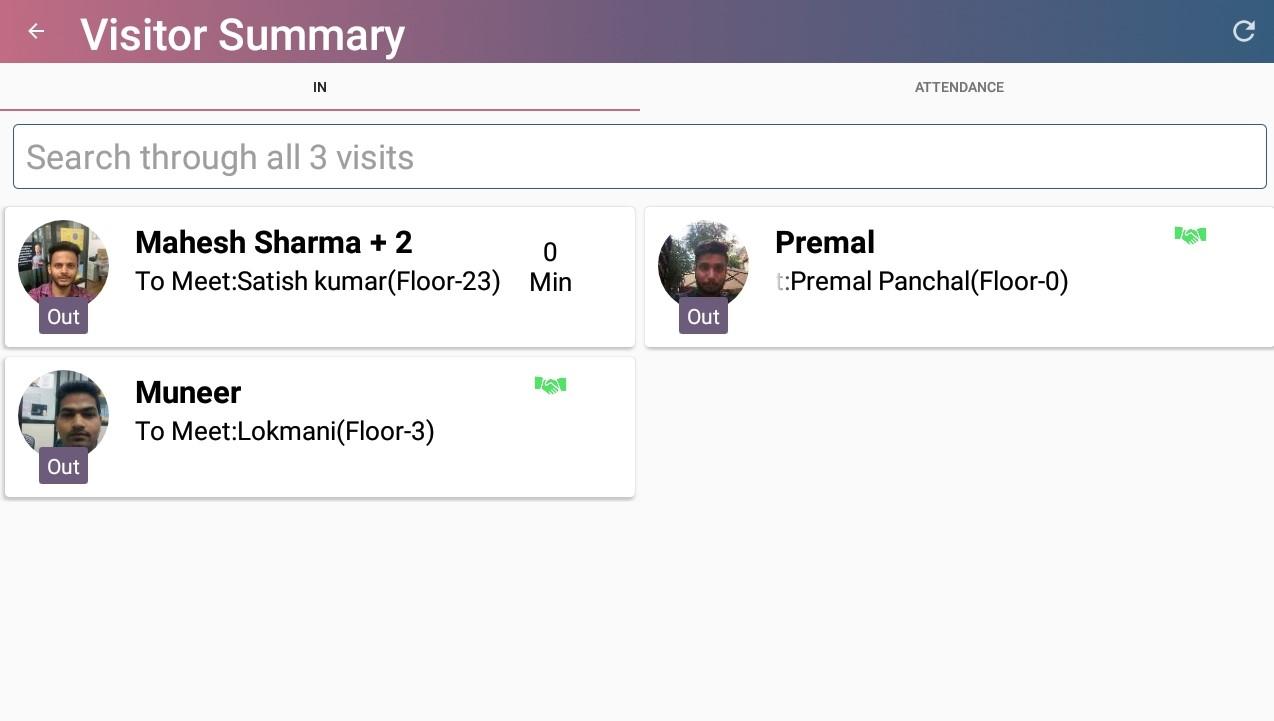
Task: Click To Meet: Satish kumar (Floor-23) text
Action: pyautogui.click(x=317, y=281)
